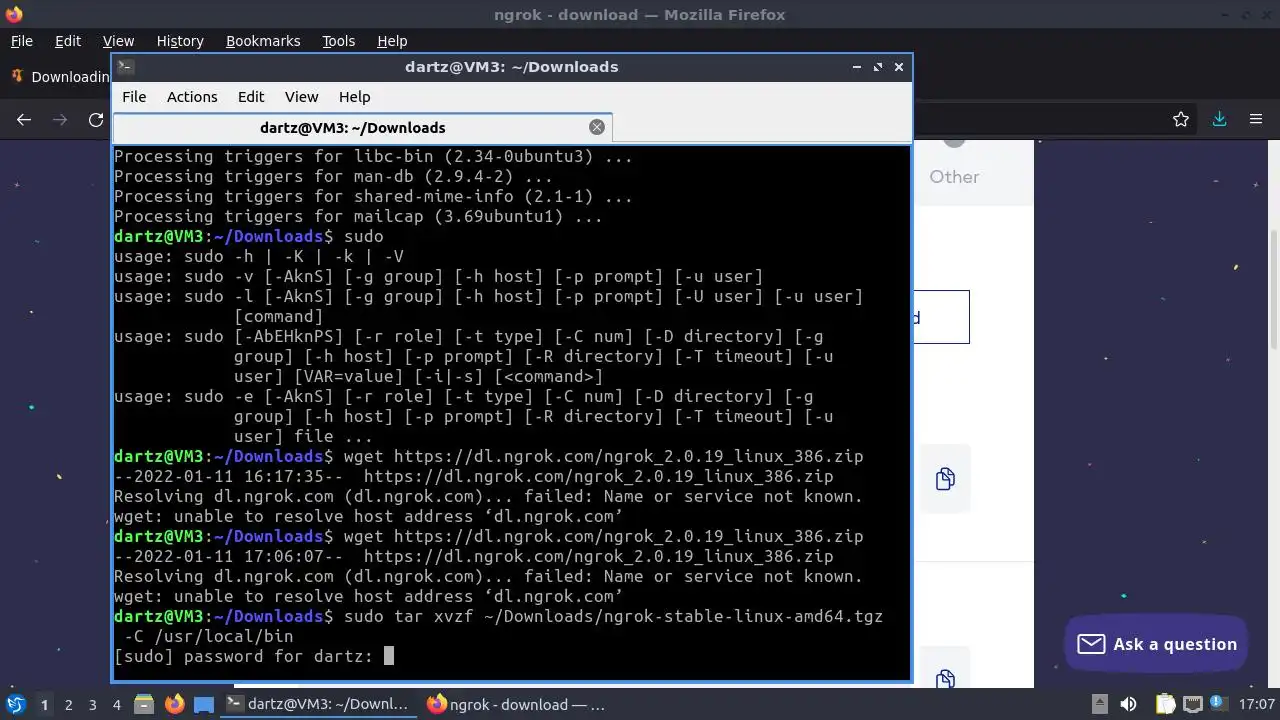Screen dimensions: 1280x720
Task: Click the eject removable media tray icon
Action: [x=1099, y=704]
